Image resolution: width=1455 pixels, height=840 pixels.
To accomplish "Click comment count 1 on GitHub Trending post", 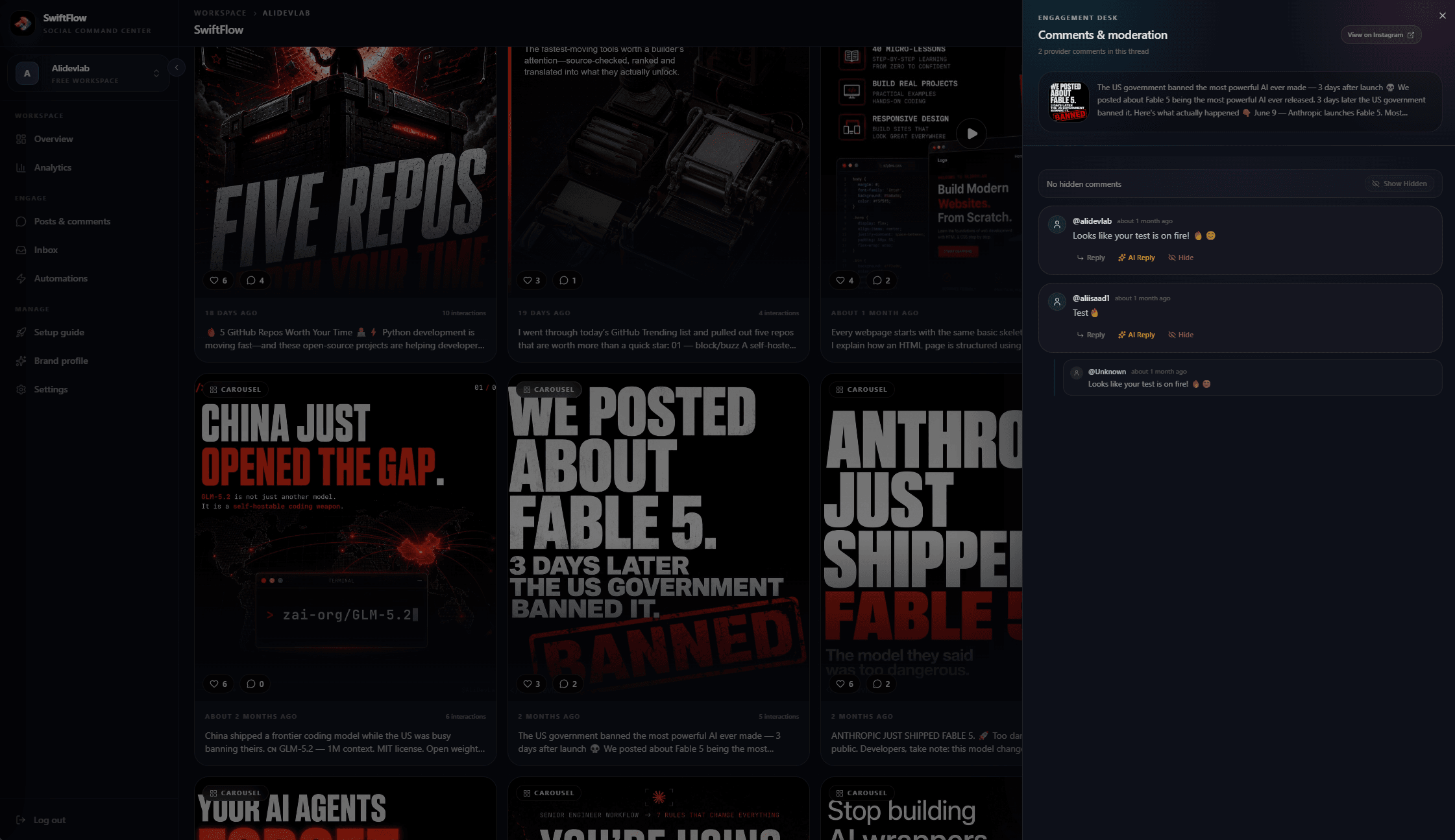I will [x=569, y=280].
